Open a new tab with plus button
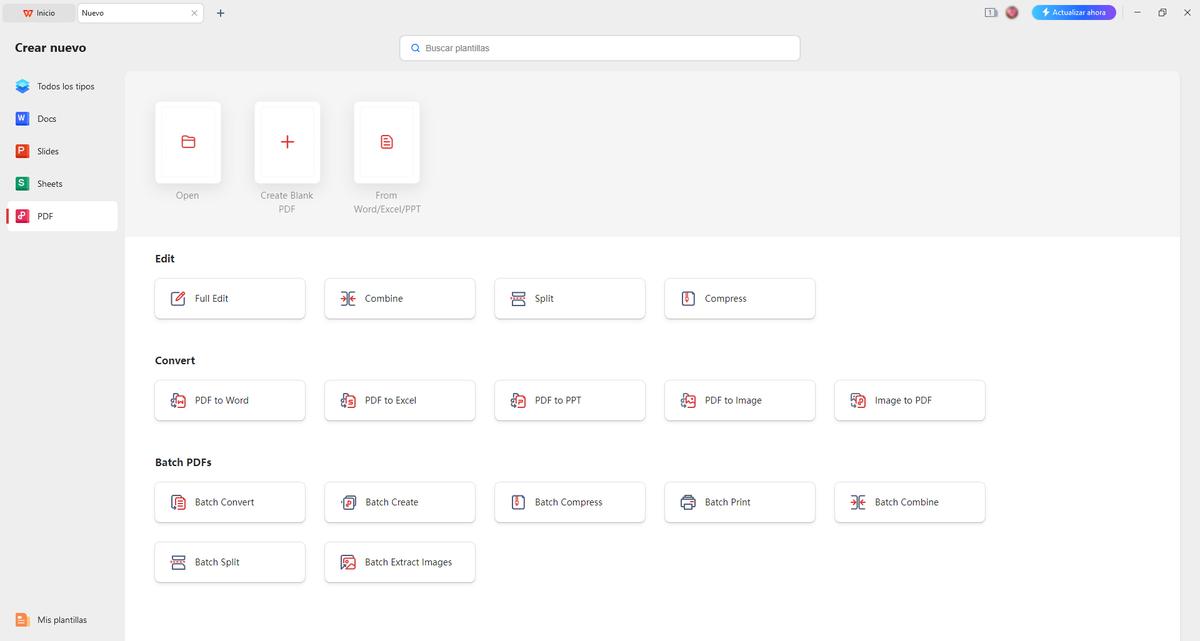Viewport: 1200px width, 641px height. tap(221, 13)
